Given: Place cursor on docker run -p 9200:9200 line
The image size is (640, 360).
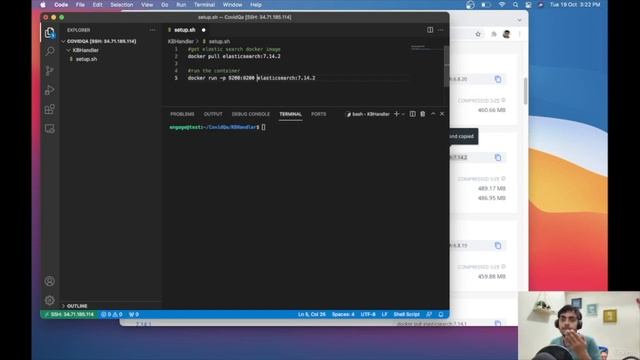Looking at the screenshot, I should (x=251, y=78).
